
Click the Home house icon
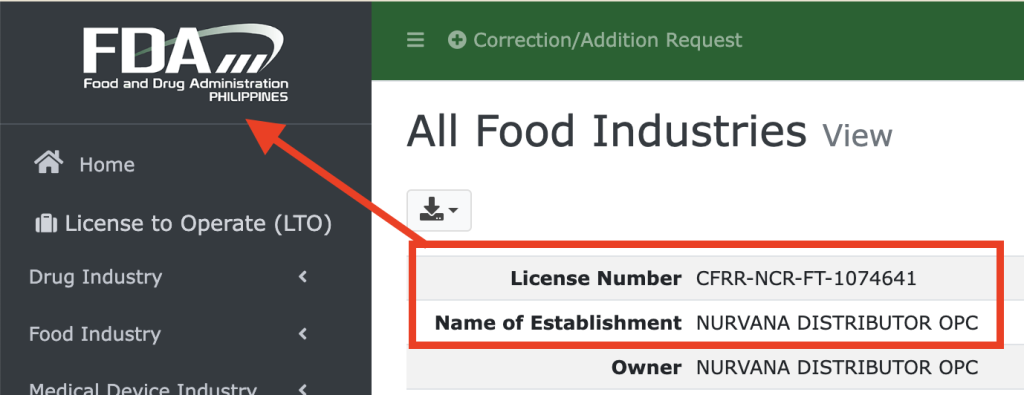pos(49,162)
